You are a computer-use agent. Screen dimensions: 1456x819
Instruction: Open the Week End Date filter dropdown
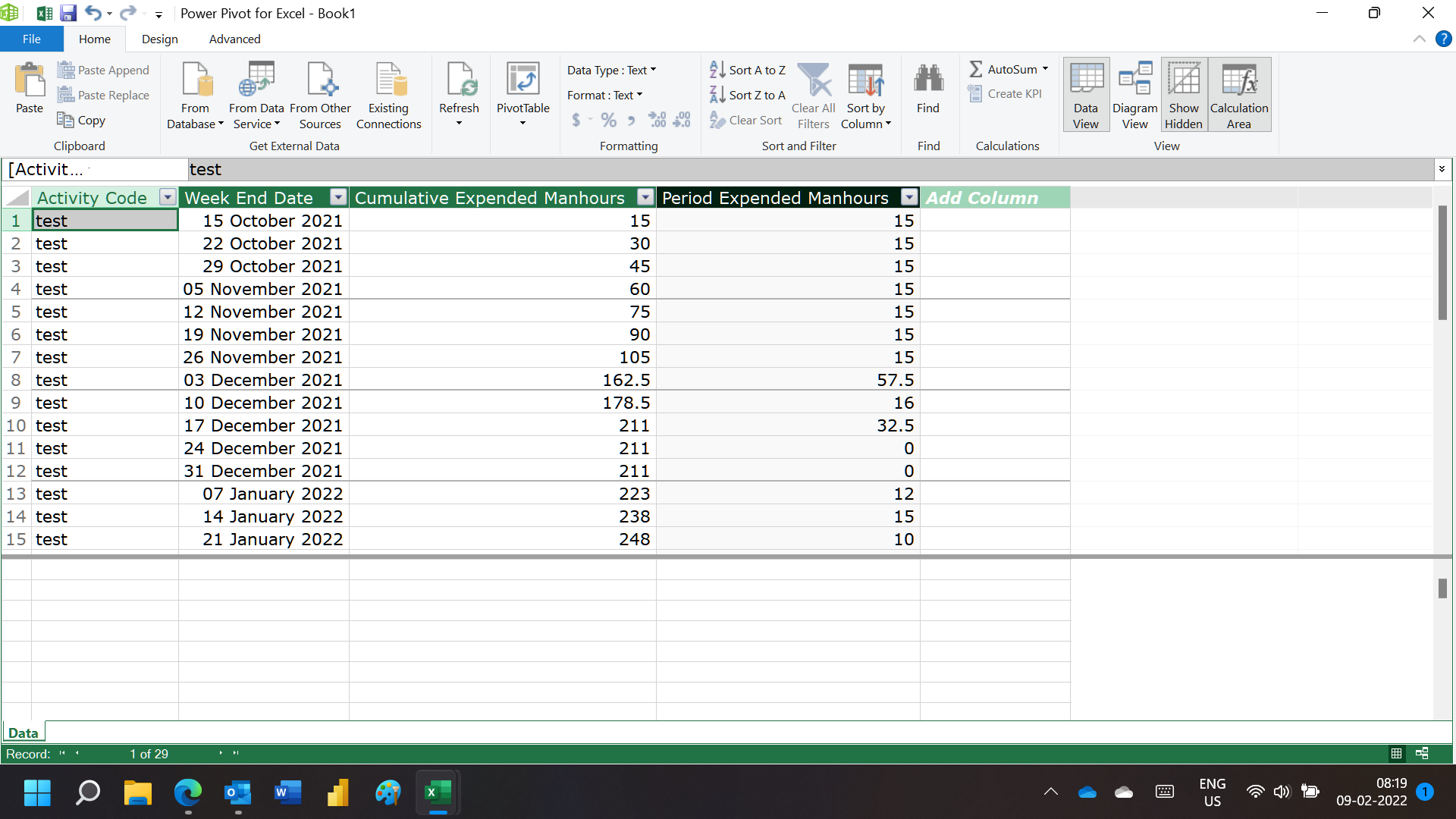coord(338,197)
